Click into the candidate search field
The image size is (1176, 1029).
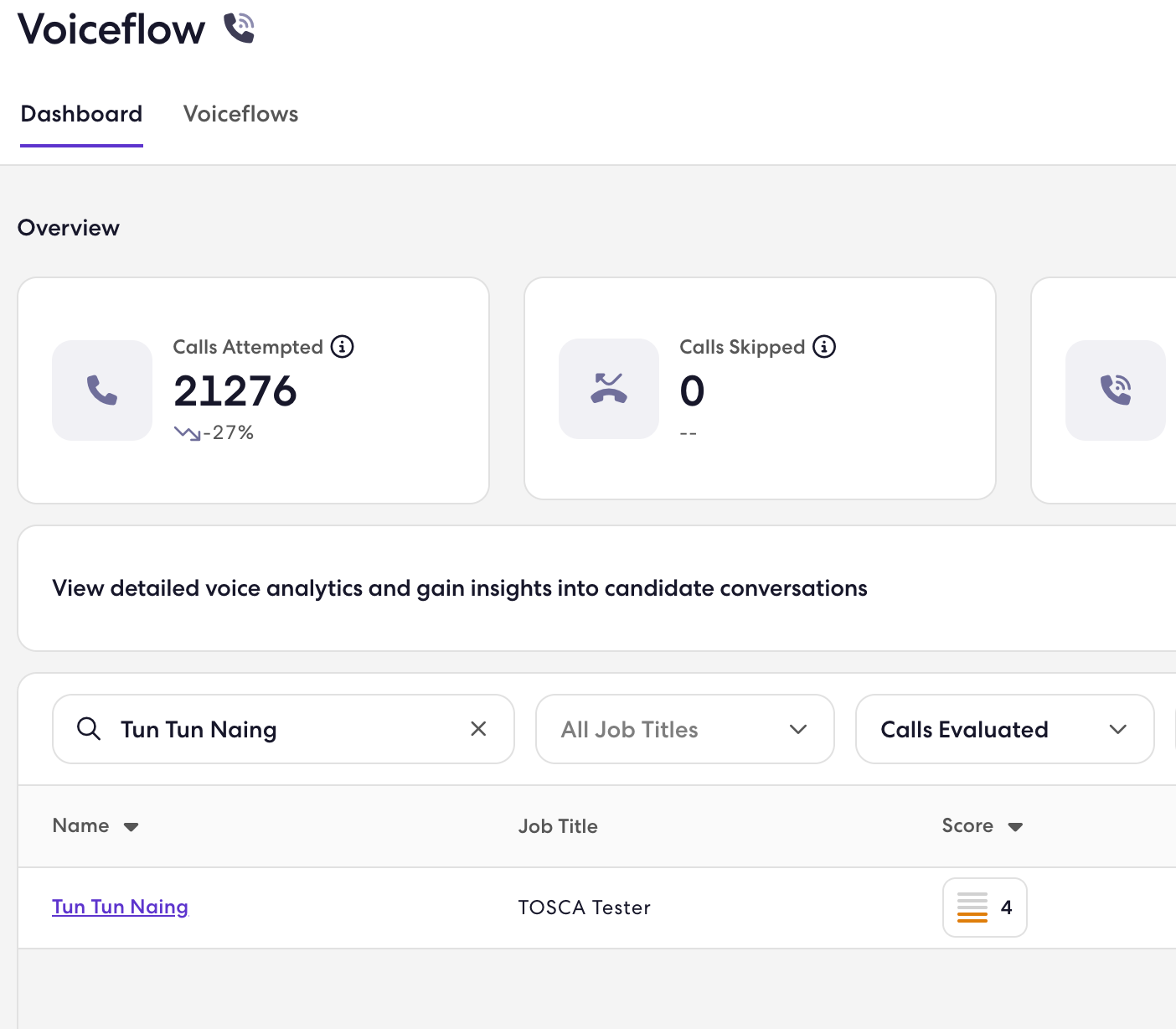point(283,729)
